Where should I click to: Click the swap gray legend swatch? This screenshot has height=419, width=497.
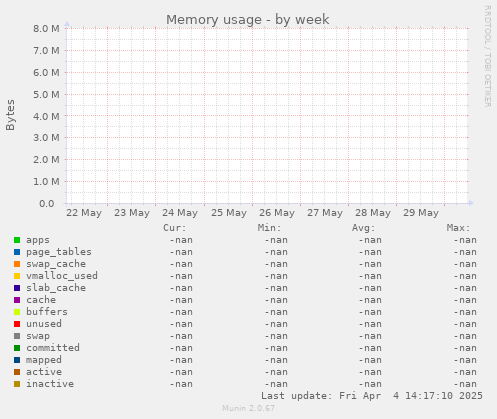coord(17,336)
